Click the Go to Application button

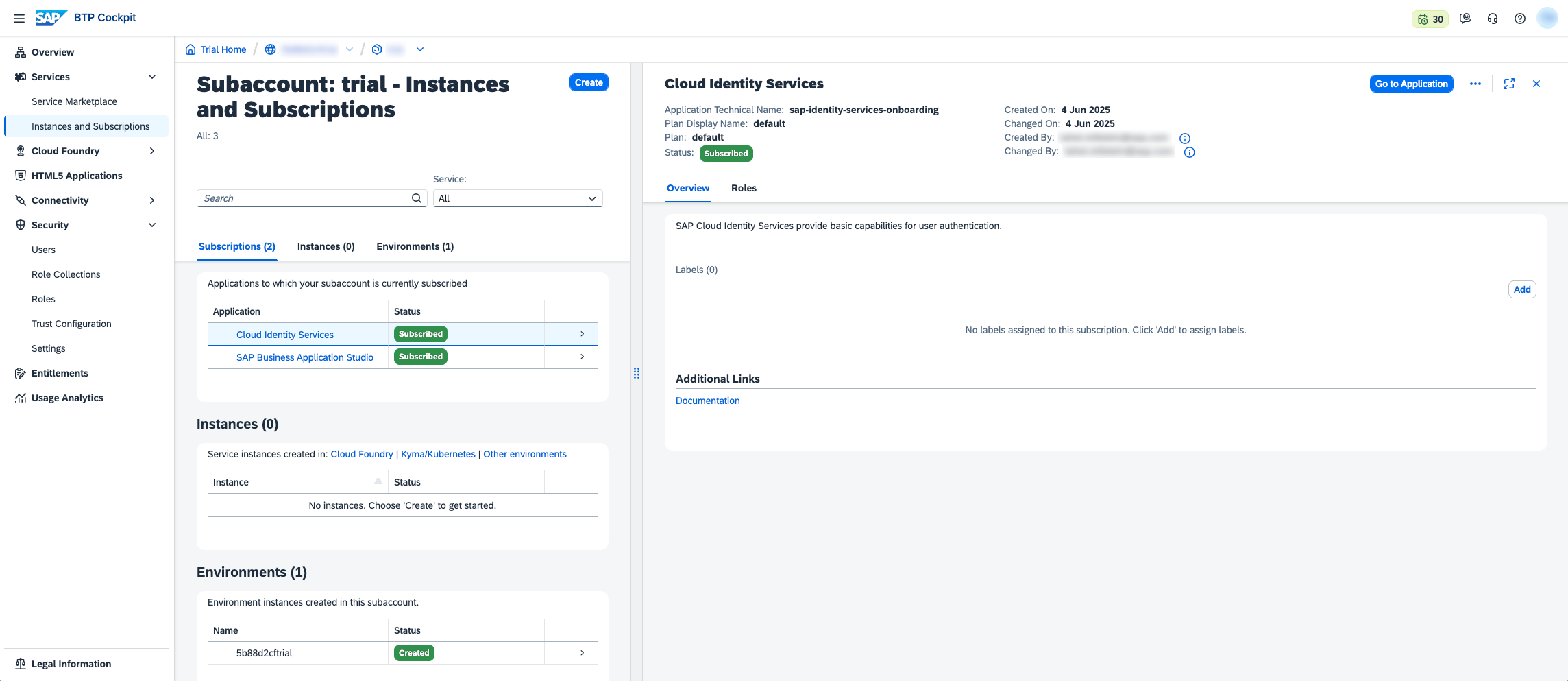click(x=1411, y=84)
